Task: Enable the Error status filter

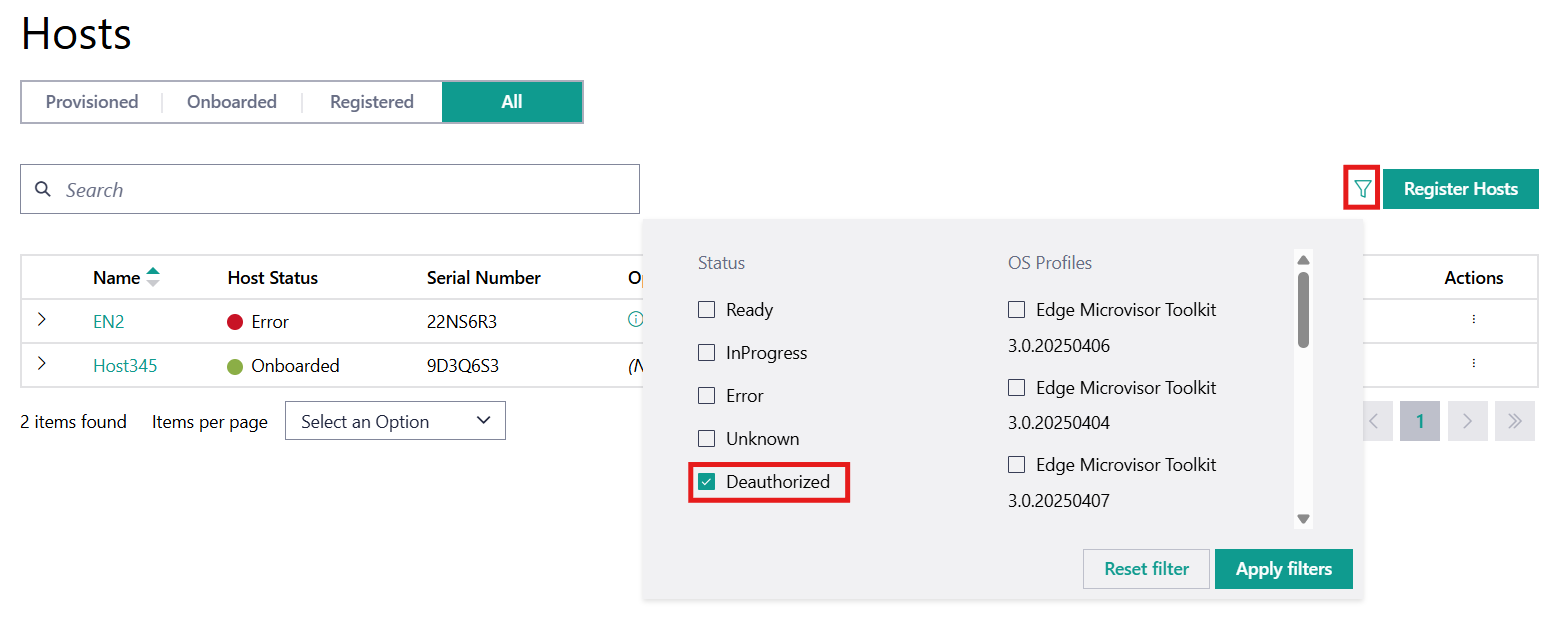Action: click(707, 396)
